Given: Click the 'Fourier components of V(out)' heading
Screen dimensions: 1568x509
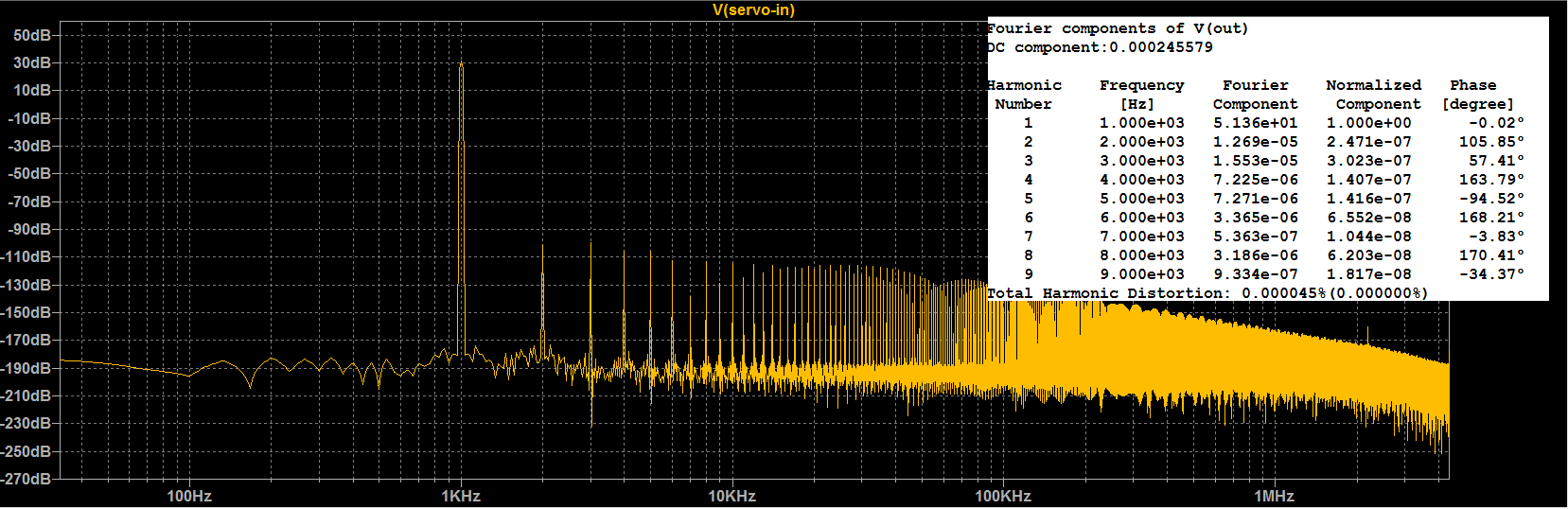Looking at the screenshot, I should pos(1118,28).
